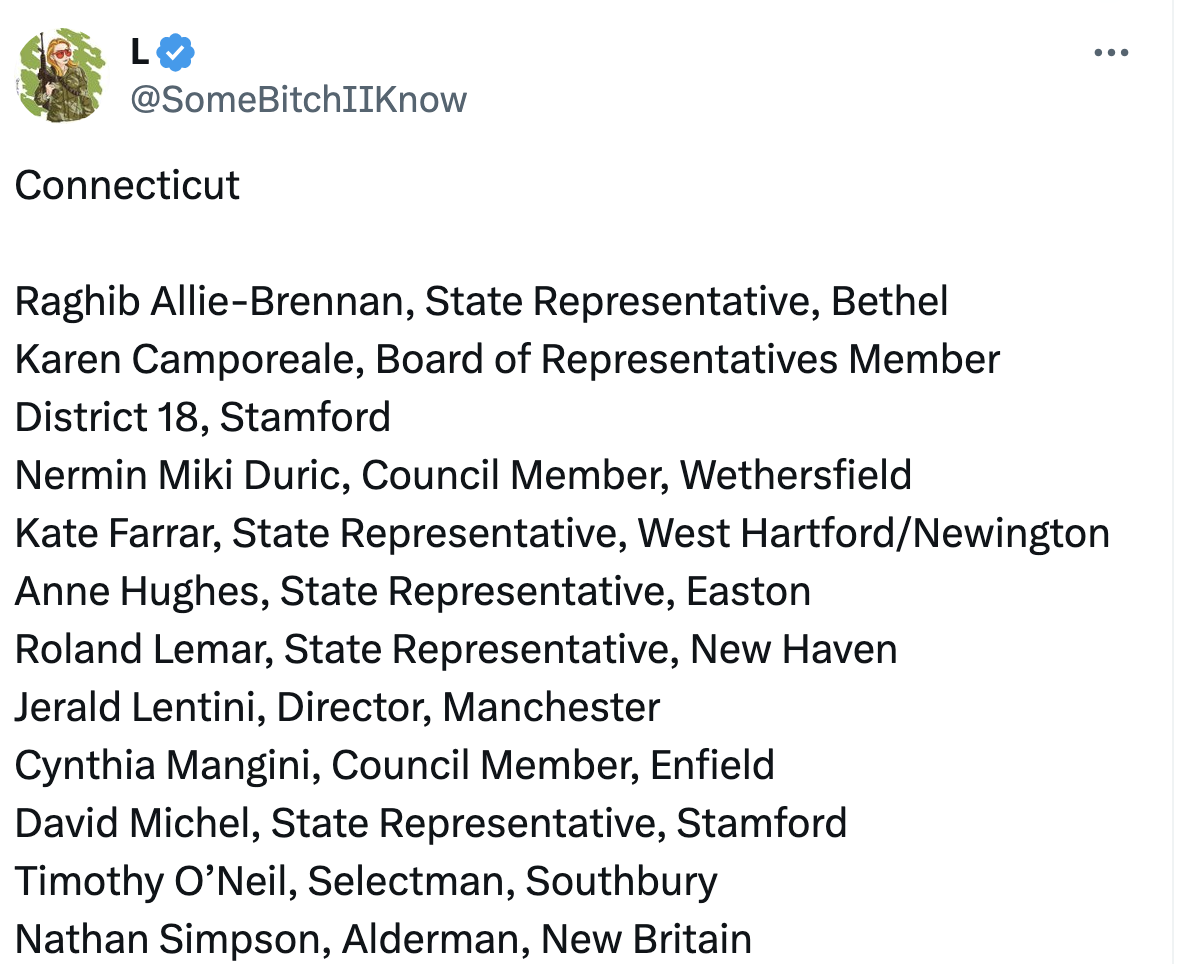
Task: Click the Jerald Lentini, Manchester line
Action: click(337, 708)
